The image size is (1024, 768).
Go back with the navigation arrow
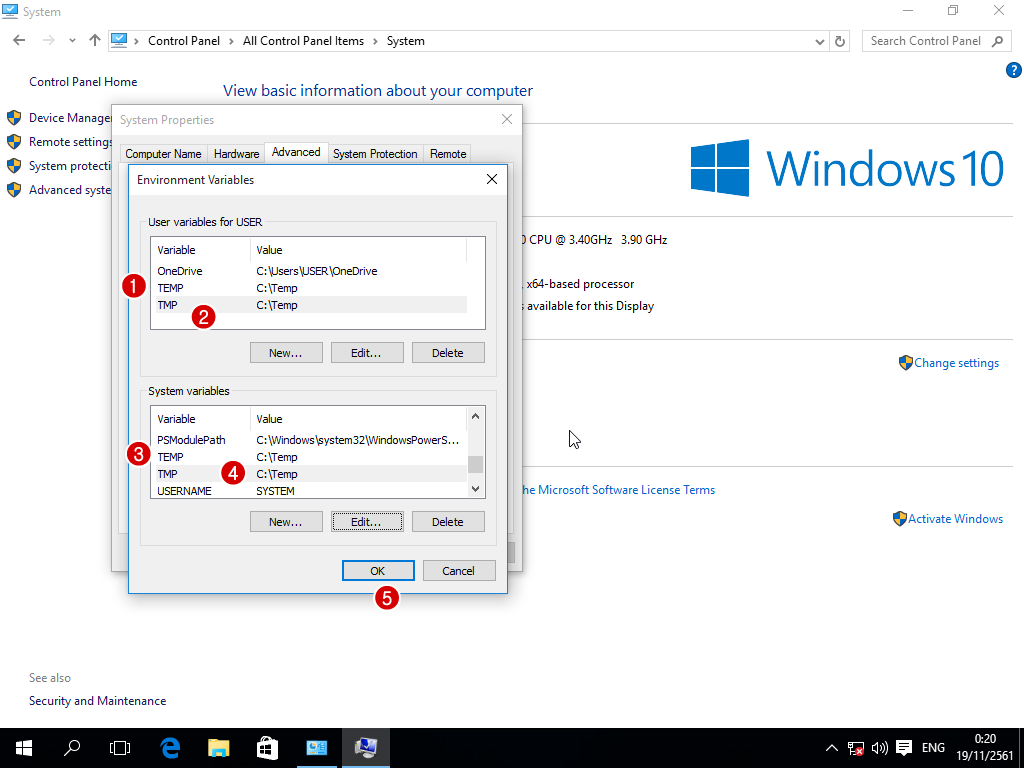click(19, 40)
